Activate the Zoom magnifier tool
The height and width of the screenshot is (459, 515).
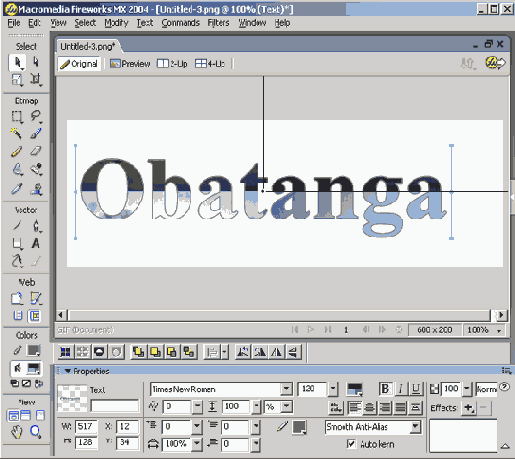(35, 432)
